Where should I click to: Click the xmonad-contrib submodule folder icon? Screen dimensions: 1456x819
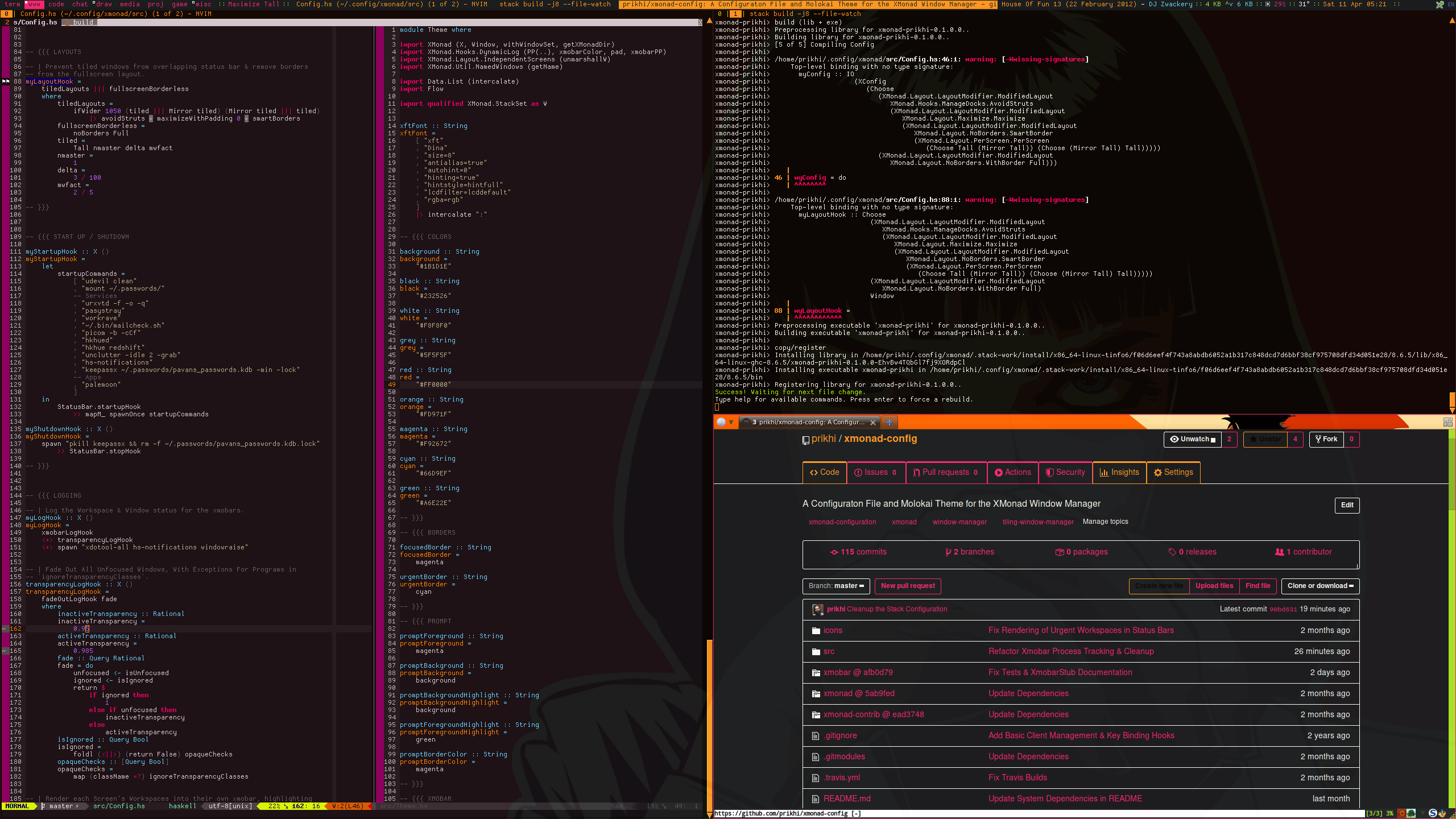(x=816, y=715)
